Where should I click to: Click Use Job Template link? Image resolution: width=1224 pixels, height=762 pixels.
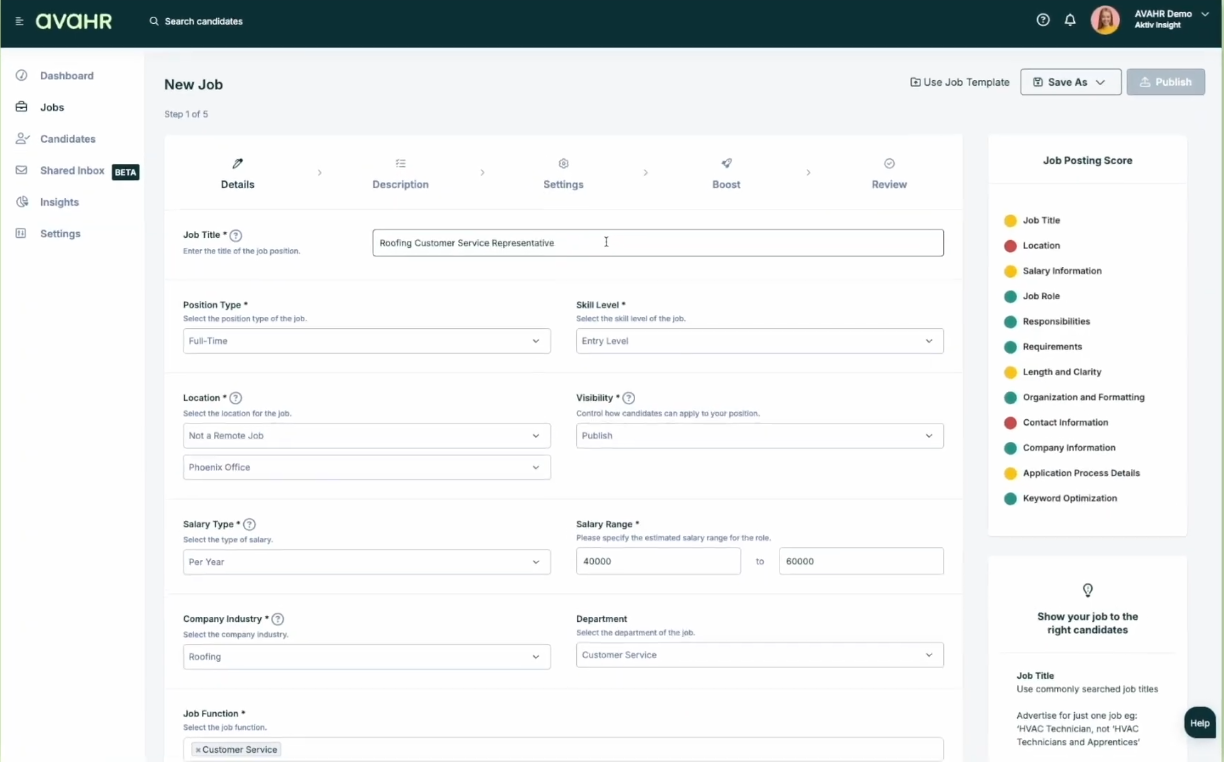[960, 82]
